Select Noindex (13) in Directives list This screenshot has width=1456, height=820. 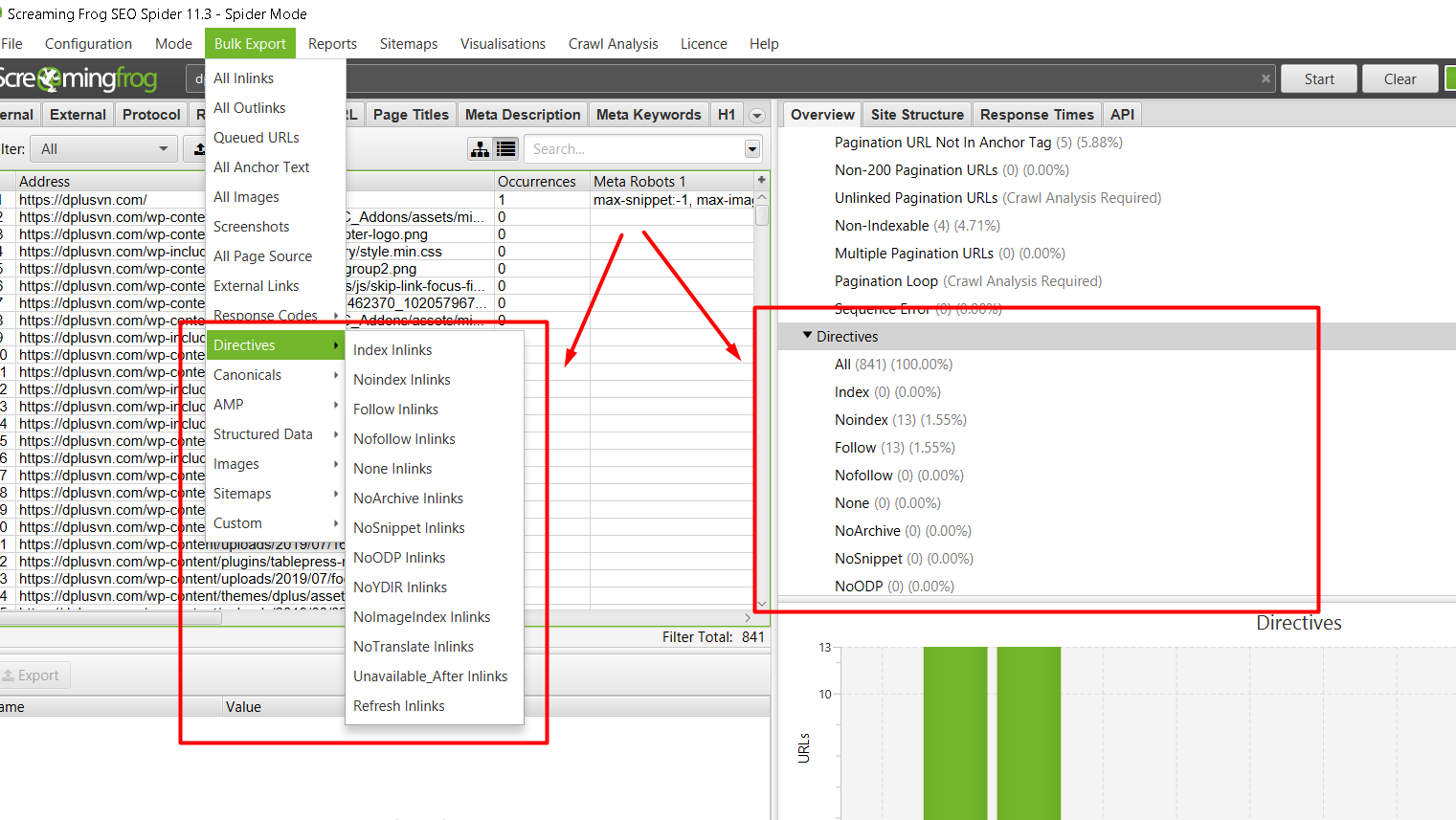pos(900,420)
